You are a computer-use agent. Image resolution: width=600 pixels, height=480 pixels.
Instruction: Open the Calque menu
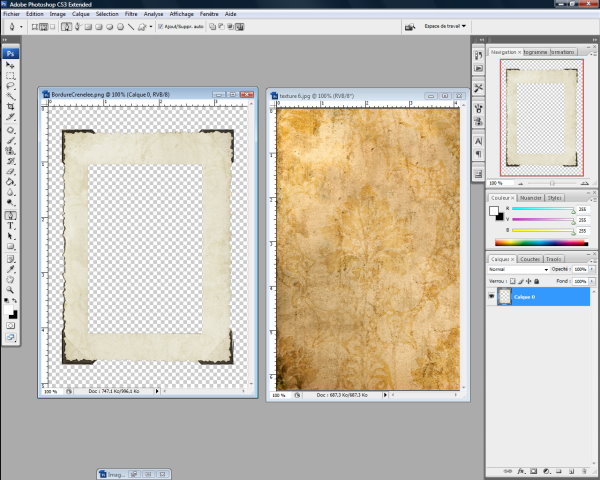[x=80, y=15]
